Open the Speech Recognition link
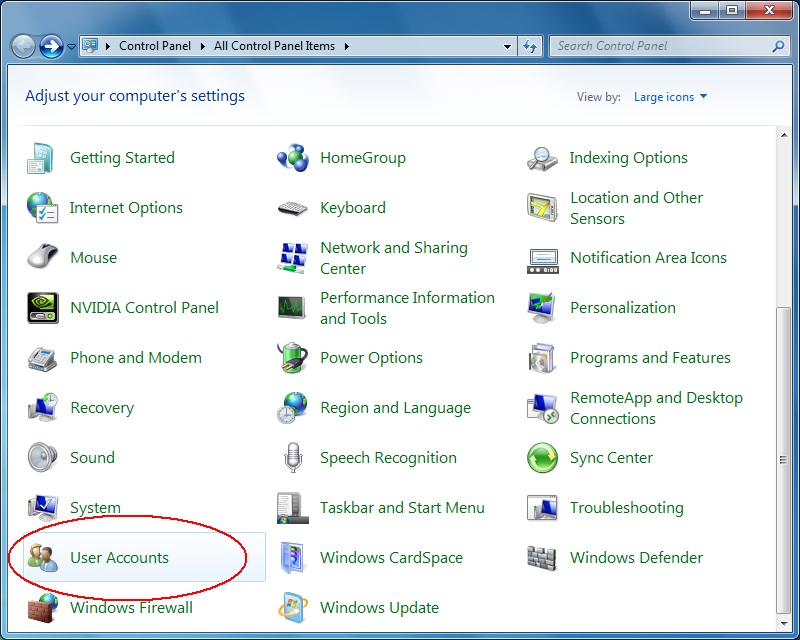Screen dimensions: 800x640 point(388,458)
